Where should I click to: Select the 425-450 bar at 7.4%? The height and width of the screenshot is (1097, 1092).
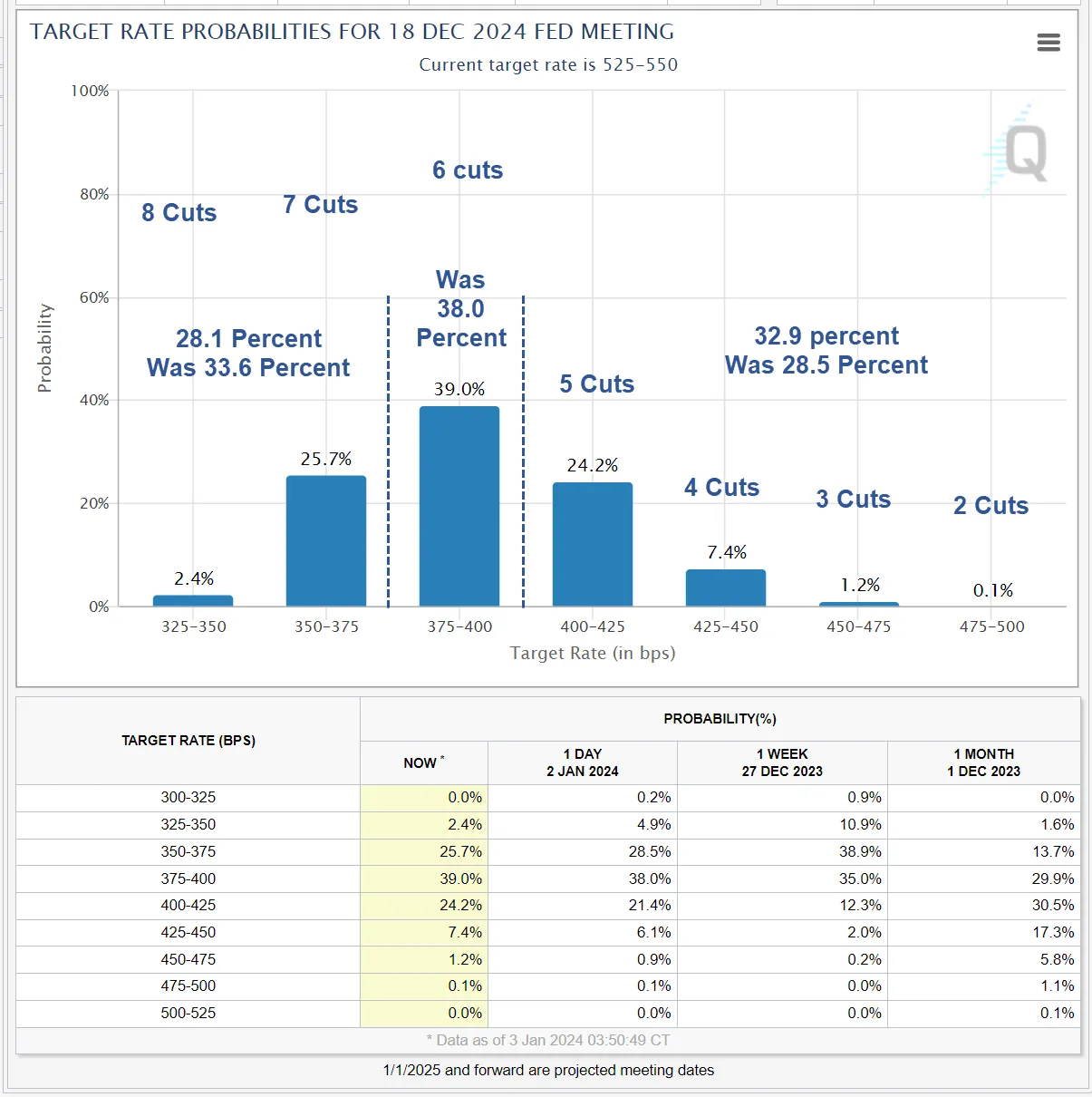(726, 587)
